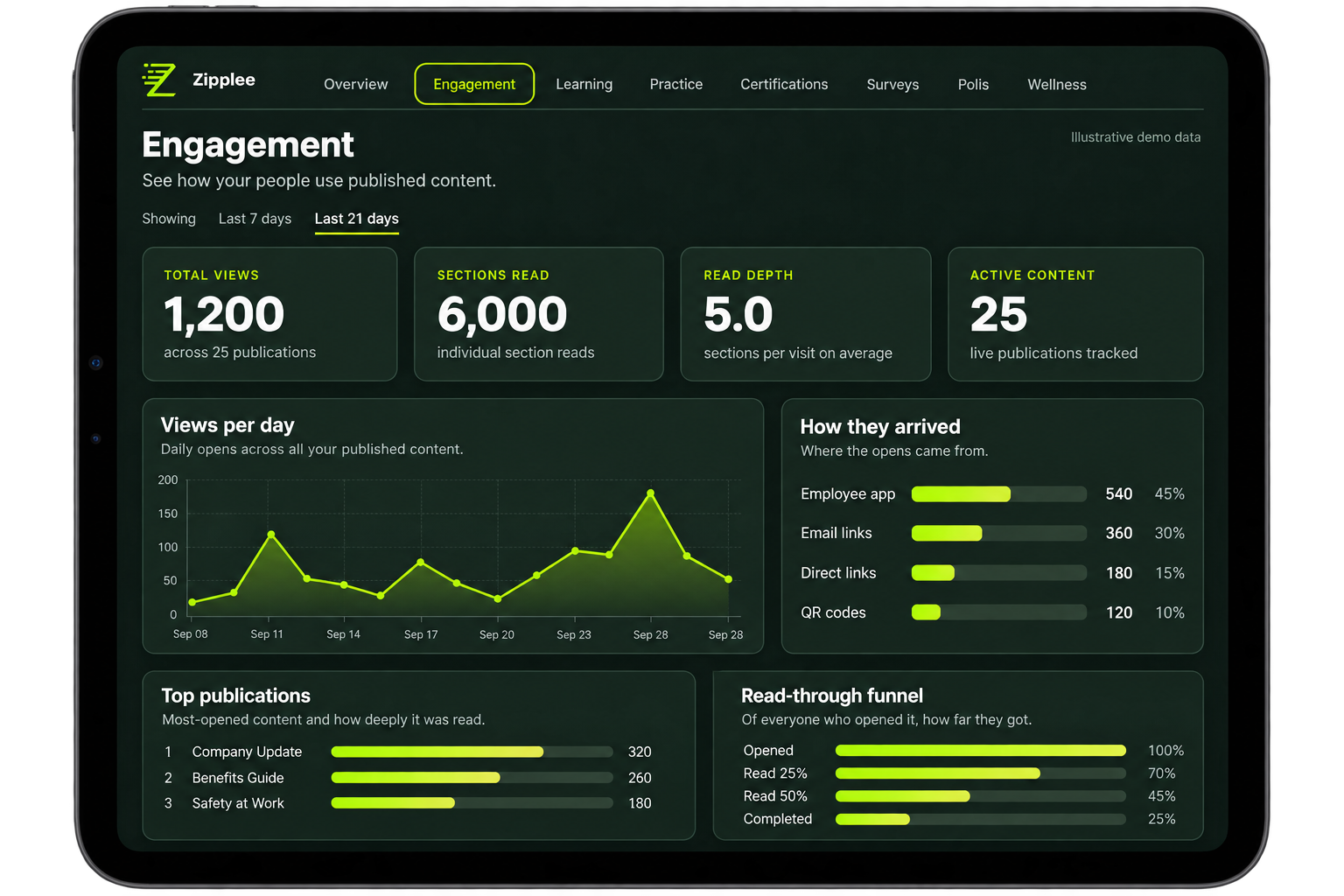This screenshot has width=1344, height=896.
Task: Click the Read-through funnel heading
Action: pos(832,696)
